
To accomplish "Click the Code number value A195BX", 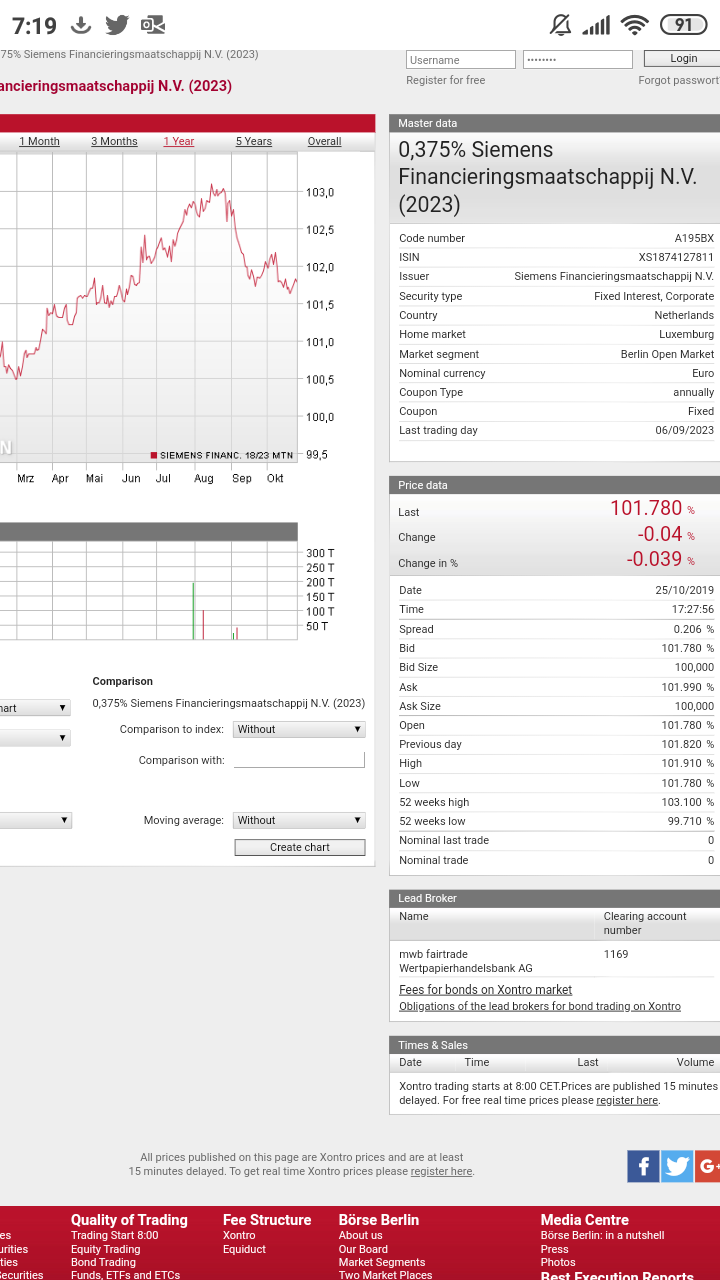I will click(x=694, y=238).
